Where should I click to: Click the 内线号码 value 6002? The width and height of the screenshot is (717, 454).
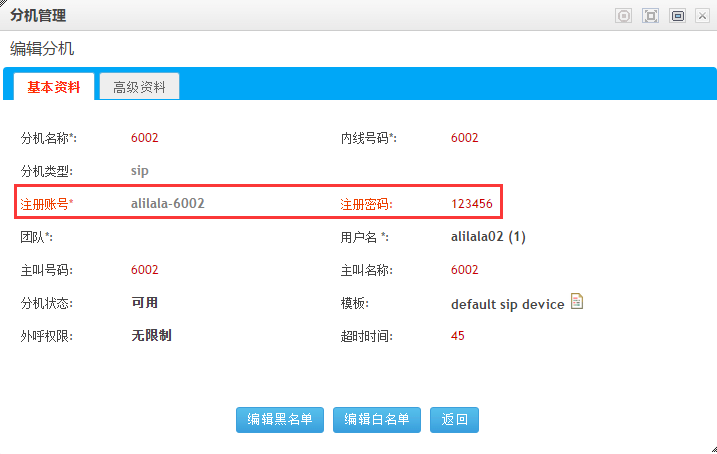click(x=465, y=138)
